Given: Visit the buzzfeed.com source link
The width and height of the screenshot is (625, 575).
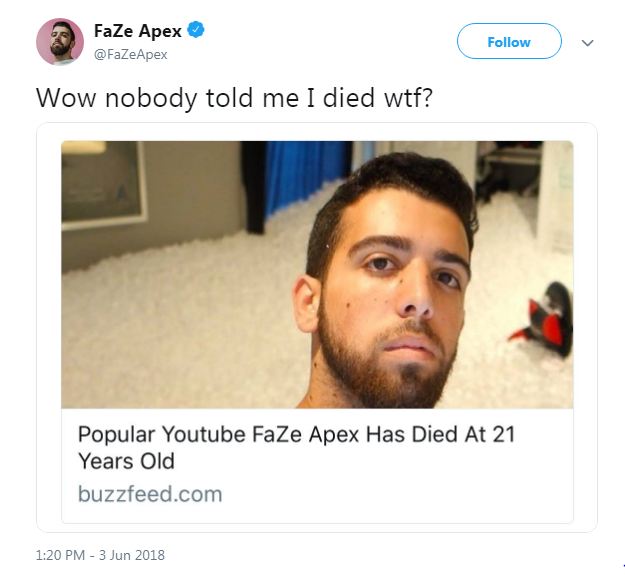Looking at the screenshot, I should 150,494.
